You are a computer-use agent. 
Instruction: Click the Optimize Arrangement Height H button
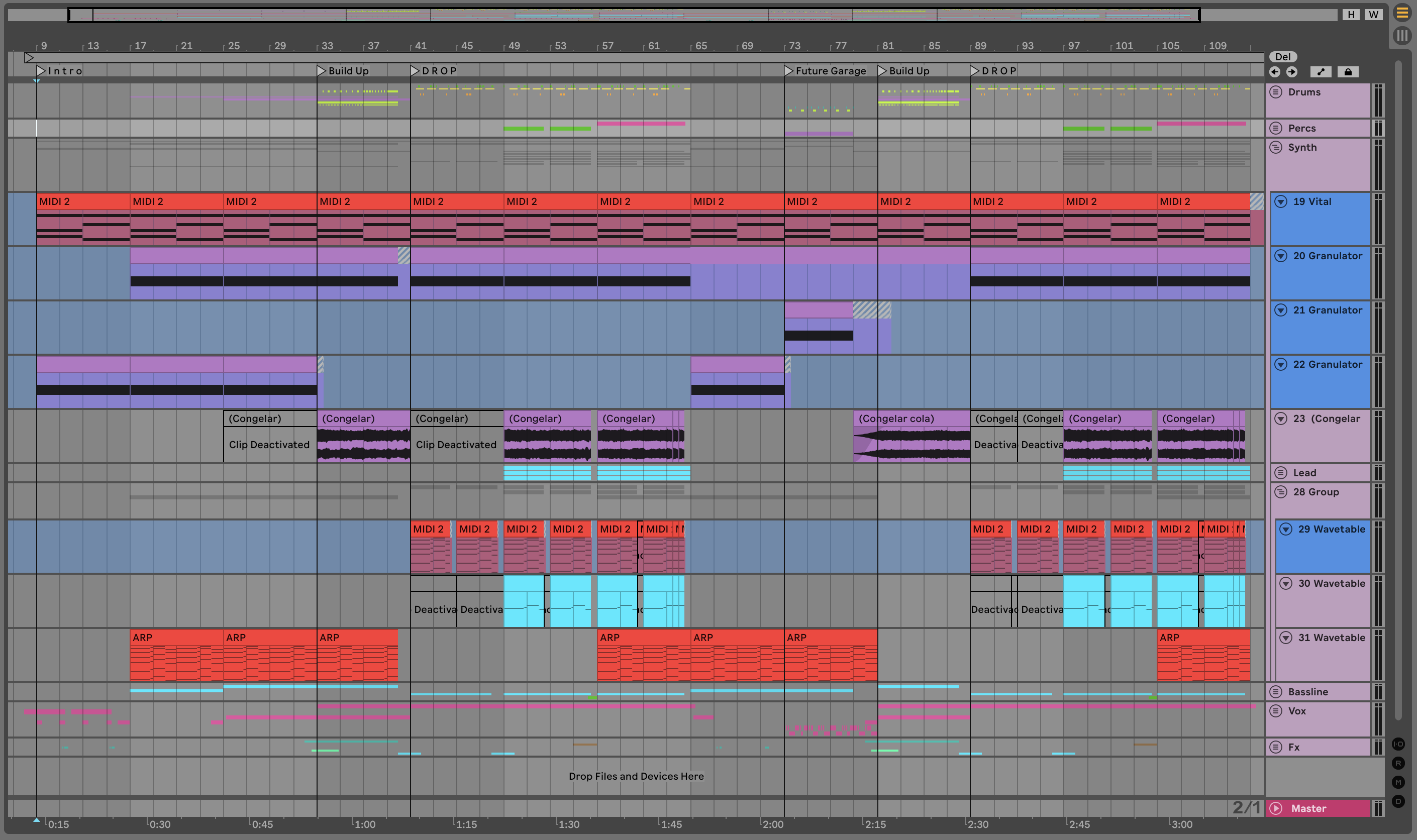1351,15
